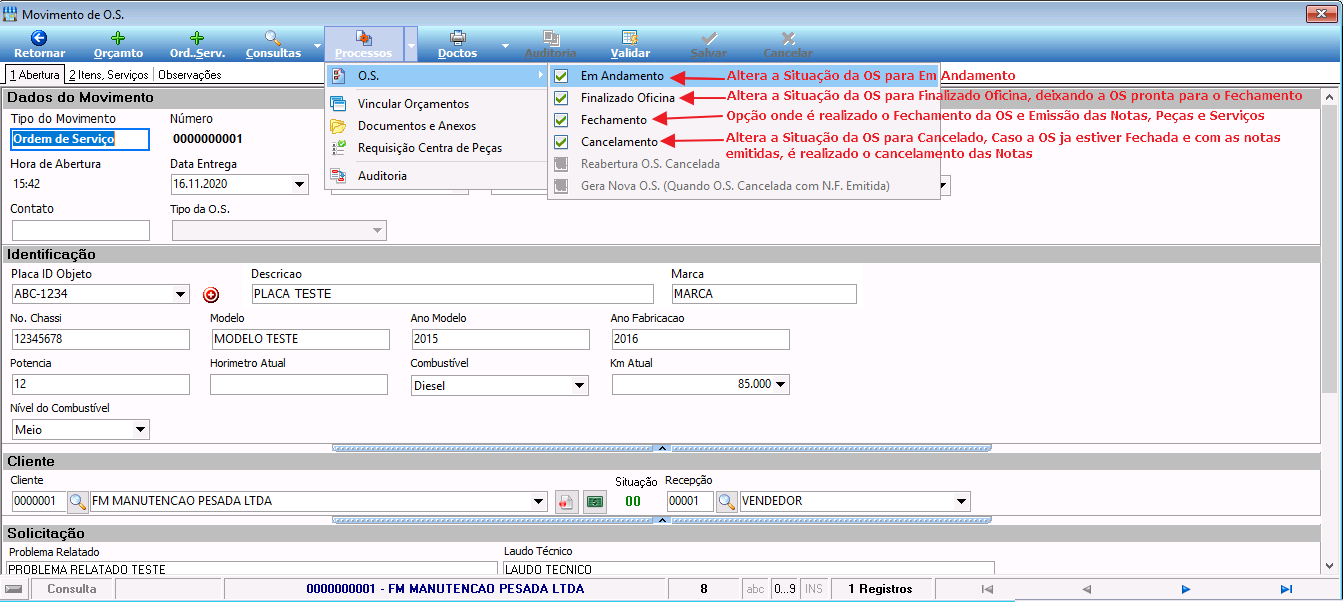Open the Km Atual dropdown
The height and width of the screenshot is (602, 1343).
(x=781, y=384)
